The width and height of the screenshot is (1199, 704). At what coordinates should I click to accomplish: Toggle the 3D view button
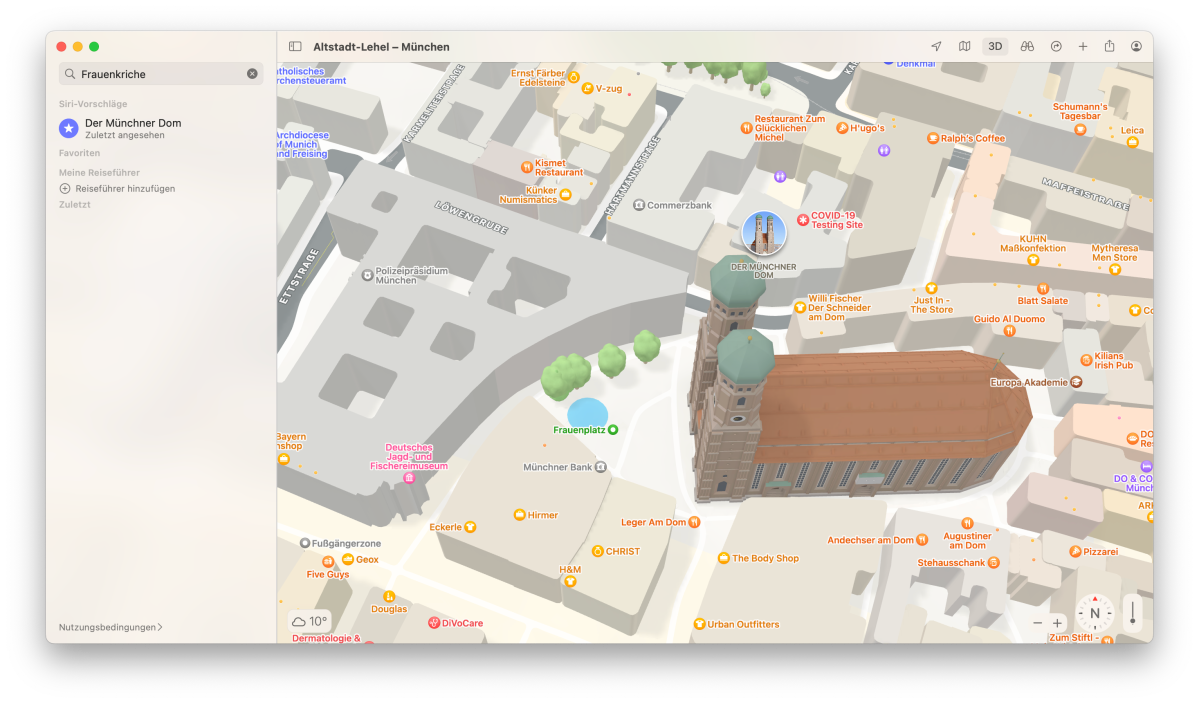pyautogui.click(x=995, y=47)
